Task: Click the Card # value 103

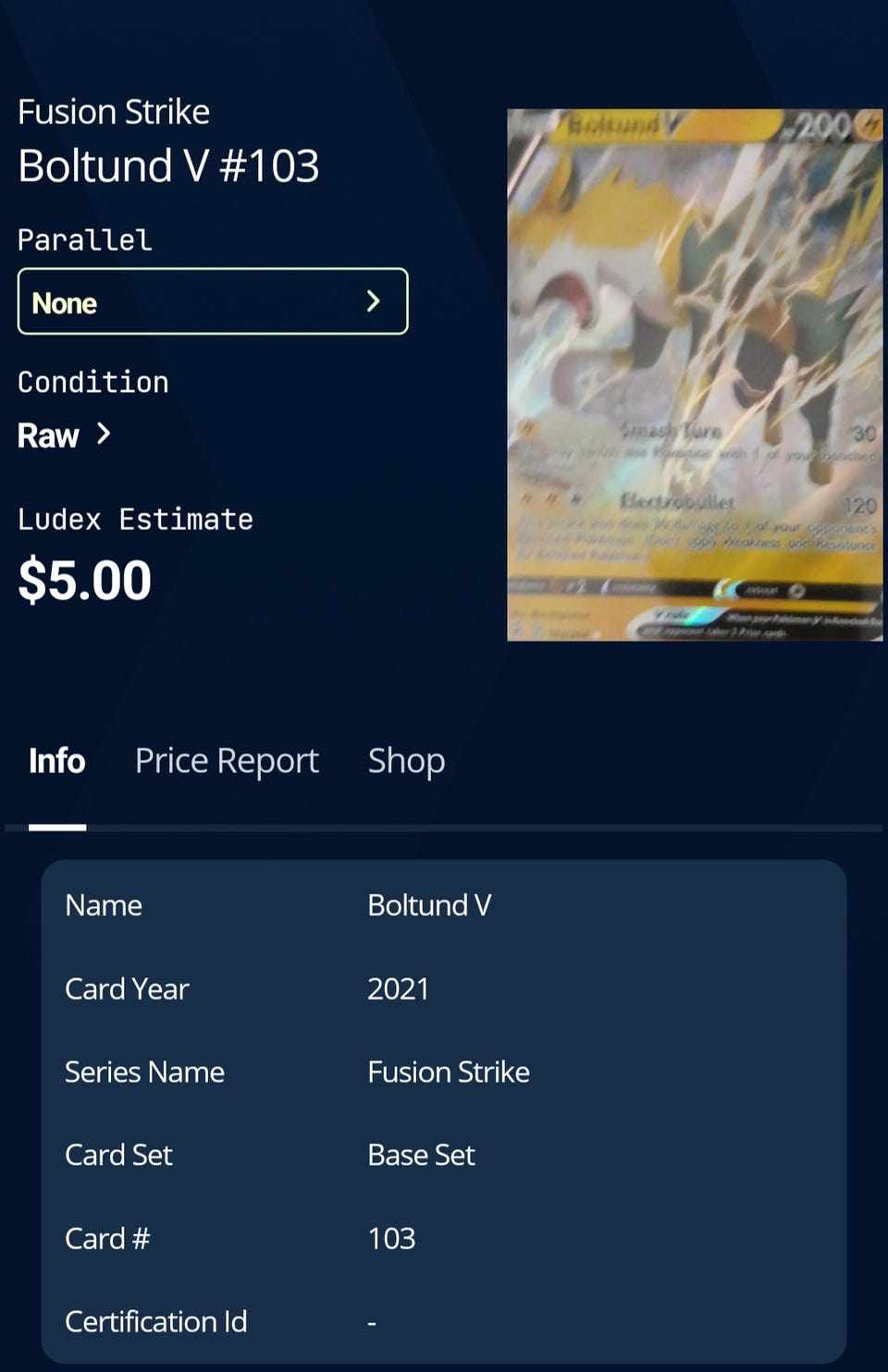Action: click(x=391, y=1239)
